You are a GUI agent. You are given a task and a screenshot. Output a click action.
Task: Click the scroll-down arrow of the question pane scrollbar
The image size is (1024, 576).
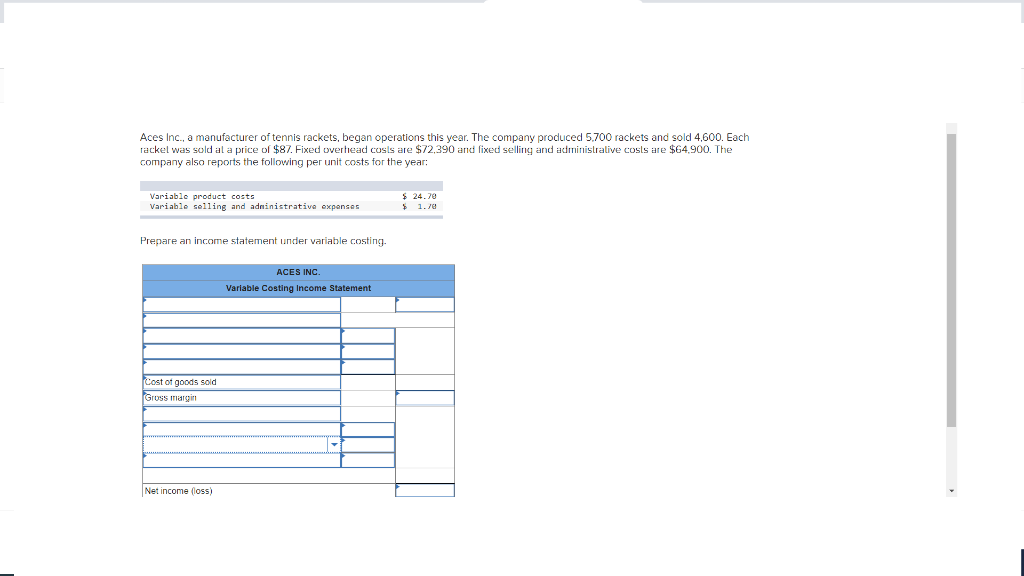point(952,491)
